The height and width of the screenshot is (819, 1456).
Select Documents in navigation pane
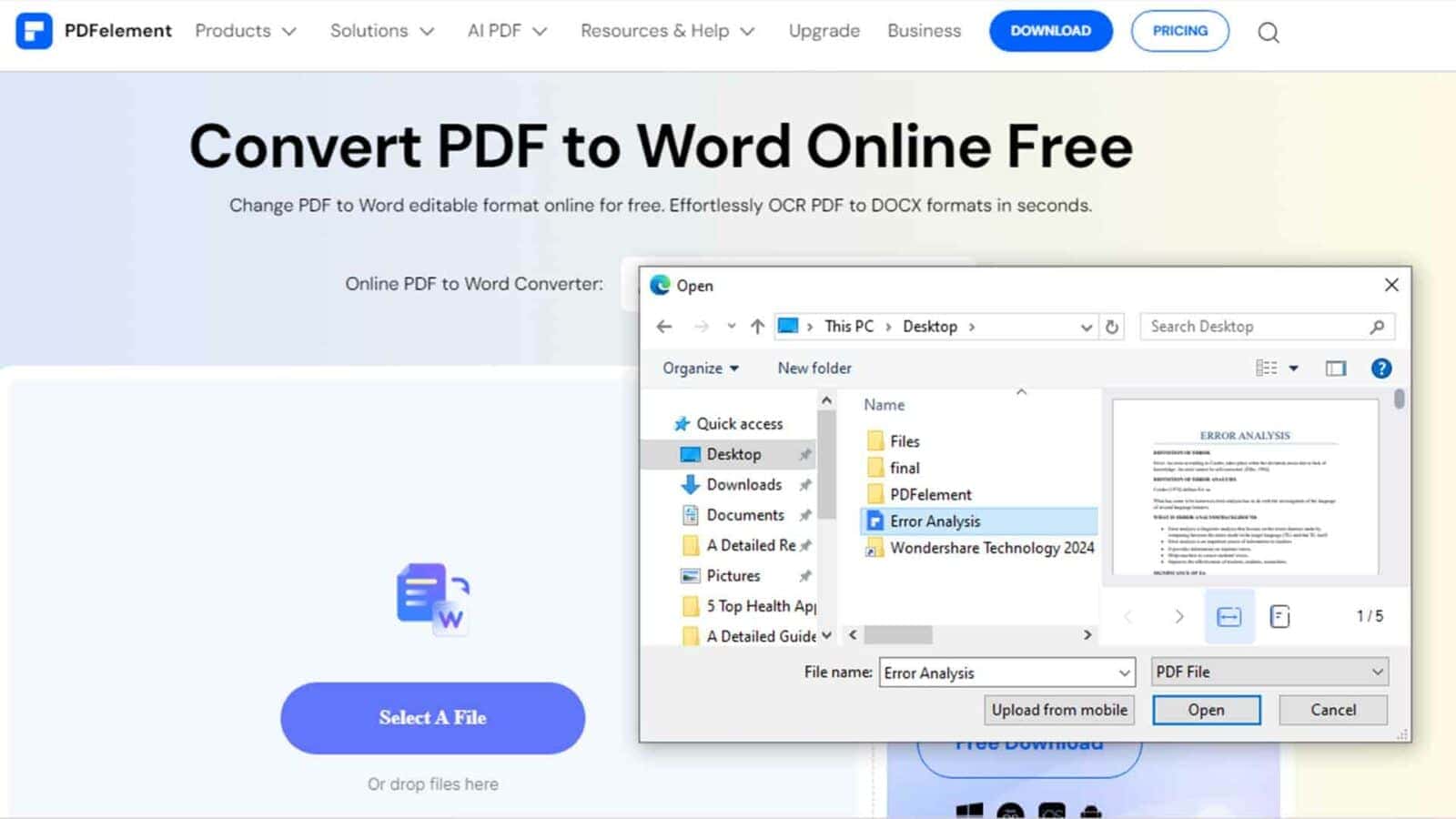coord(745,515)
